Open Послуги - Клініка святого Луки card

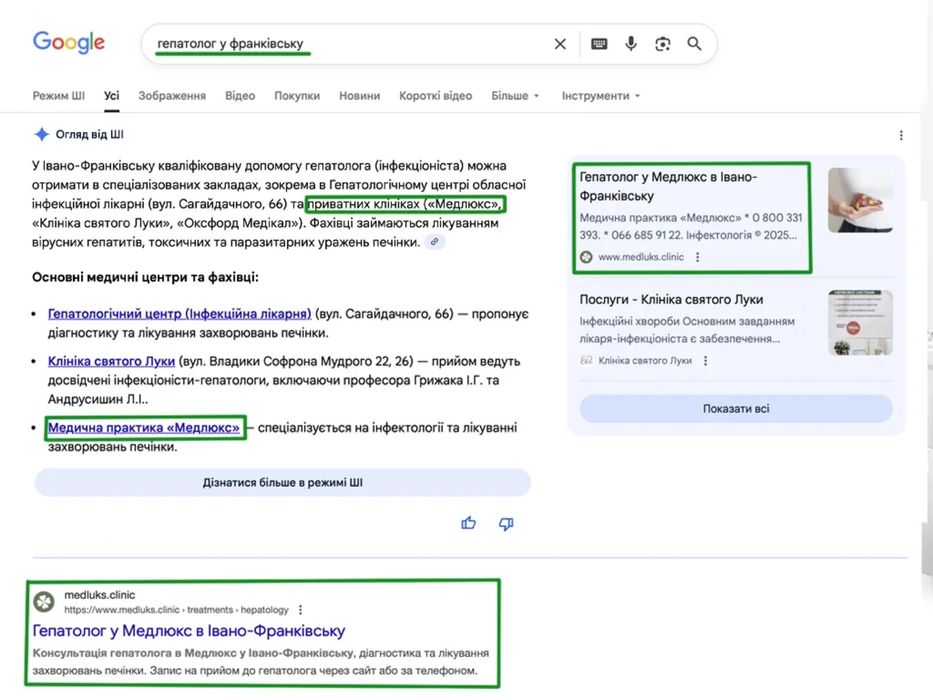click(671, 299)
